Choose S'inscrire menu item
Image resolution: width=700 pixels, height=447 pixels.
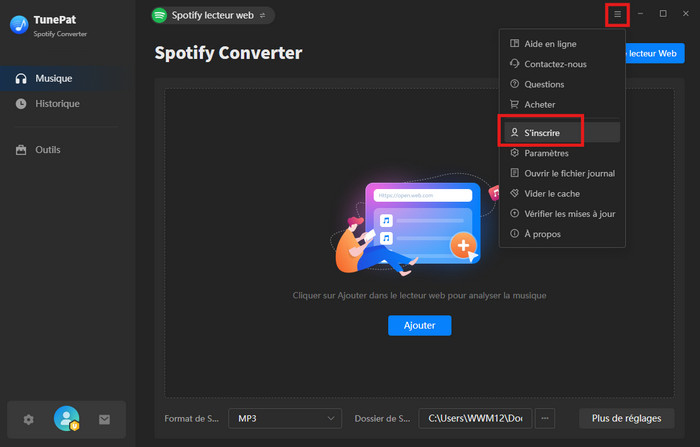pyautogui.click(x=562, y=133)
